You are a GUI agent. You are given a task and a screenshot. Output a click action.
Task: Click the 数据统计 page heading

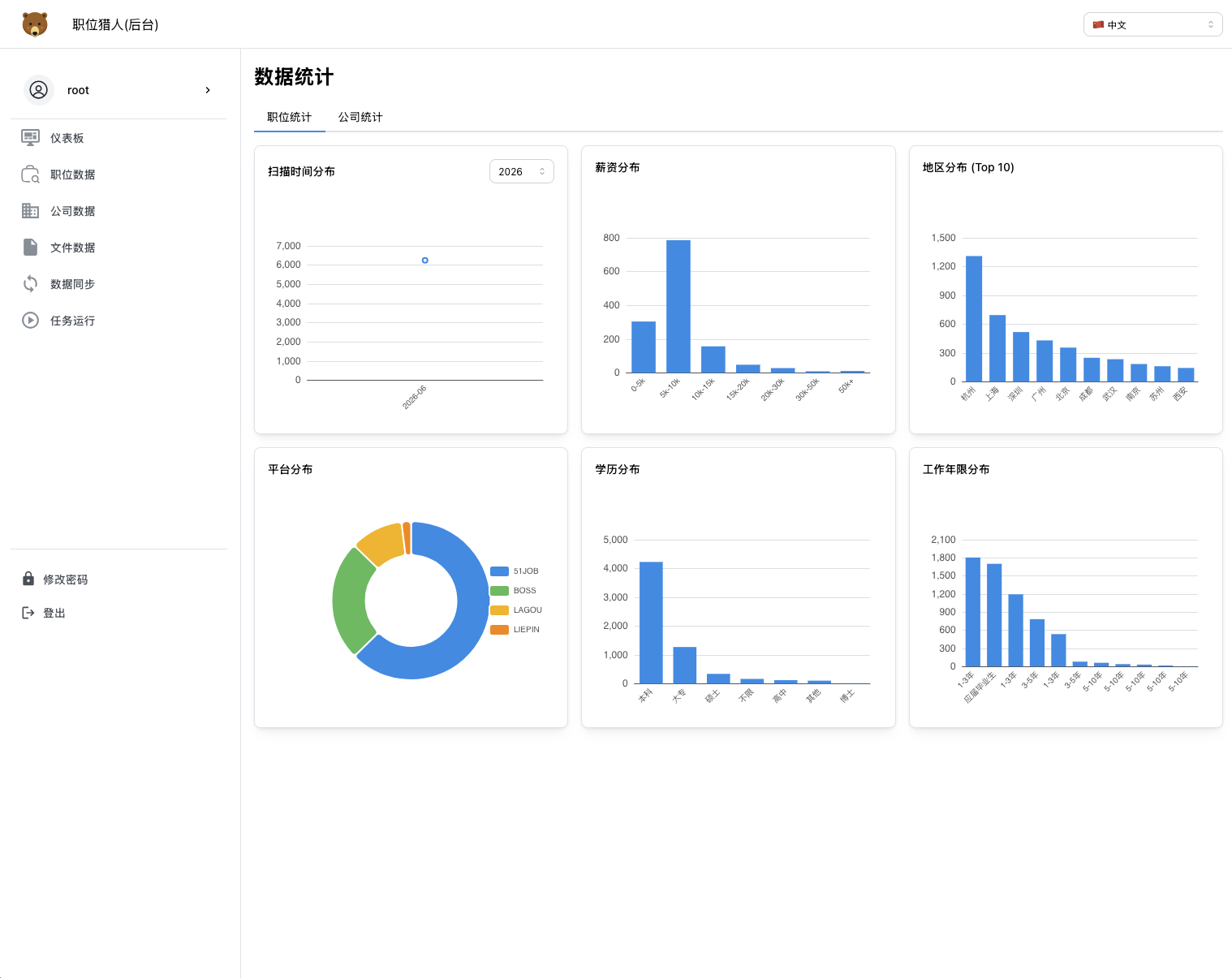(x=294, y=77)
